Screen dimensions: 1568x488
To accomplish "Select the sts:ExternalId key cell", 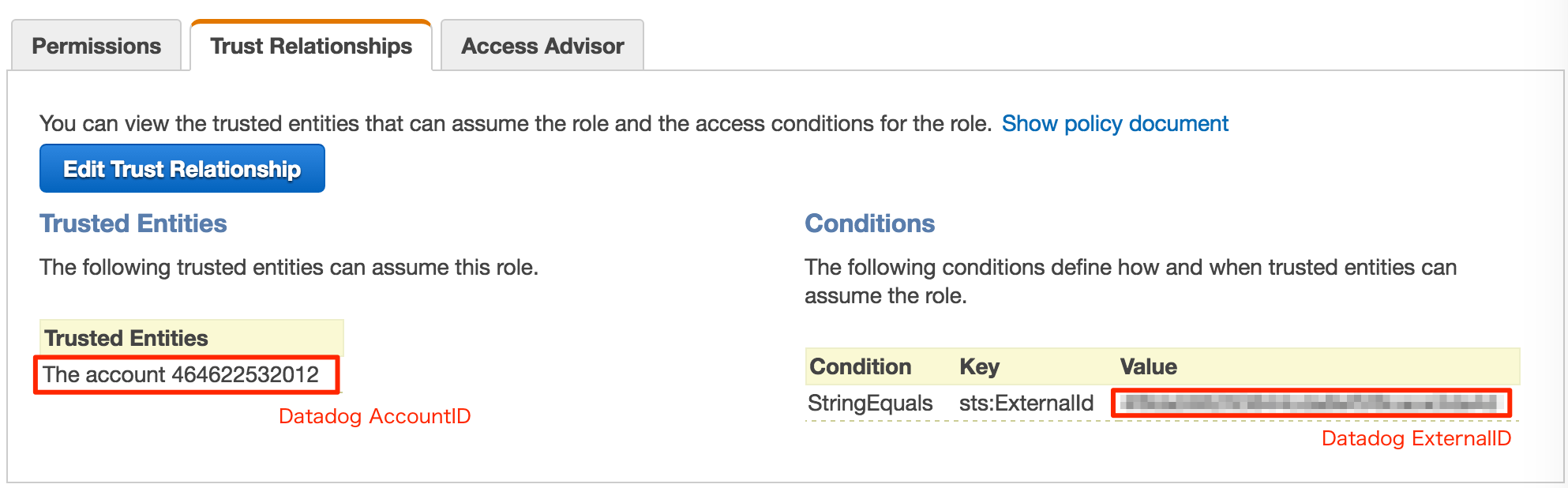I will pyautogui.click(x=1026, y=403).
